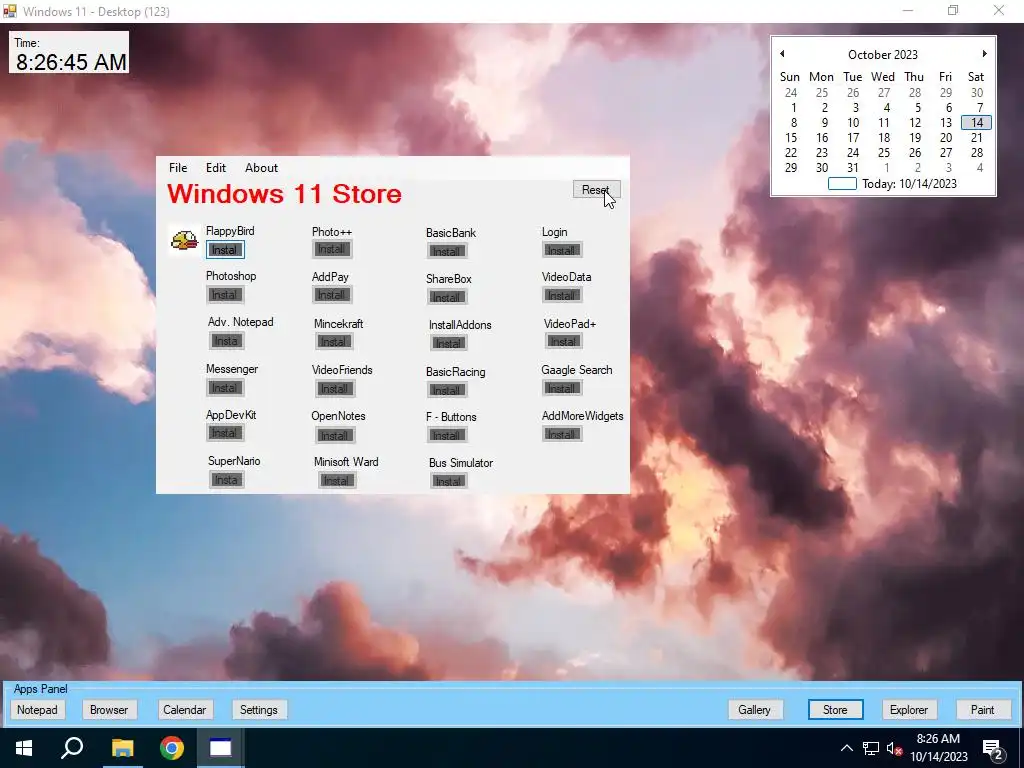Viewport: 1024px width, 768px height.
Task: Install BasicRacing
Action: 447,391
